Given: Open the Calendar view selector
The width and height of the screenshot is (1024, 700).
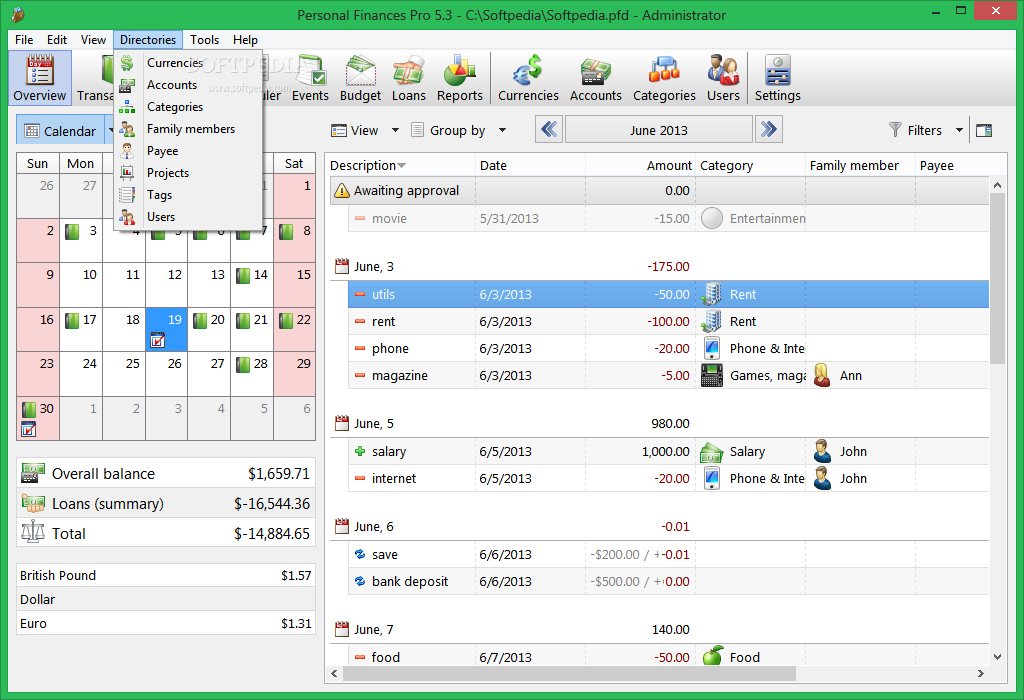Looking at the screenshot, I should point(60,131).
